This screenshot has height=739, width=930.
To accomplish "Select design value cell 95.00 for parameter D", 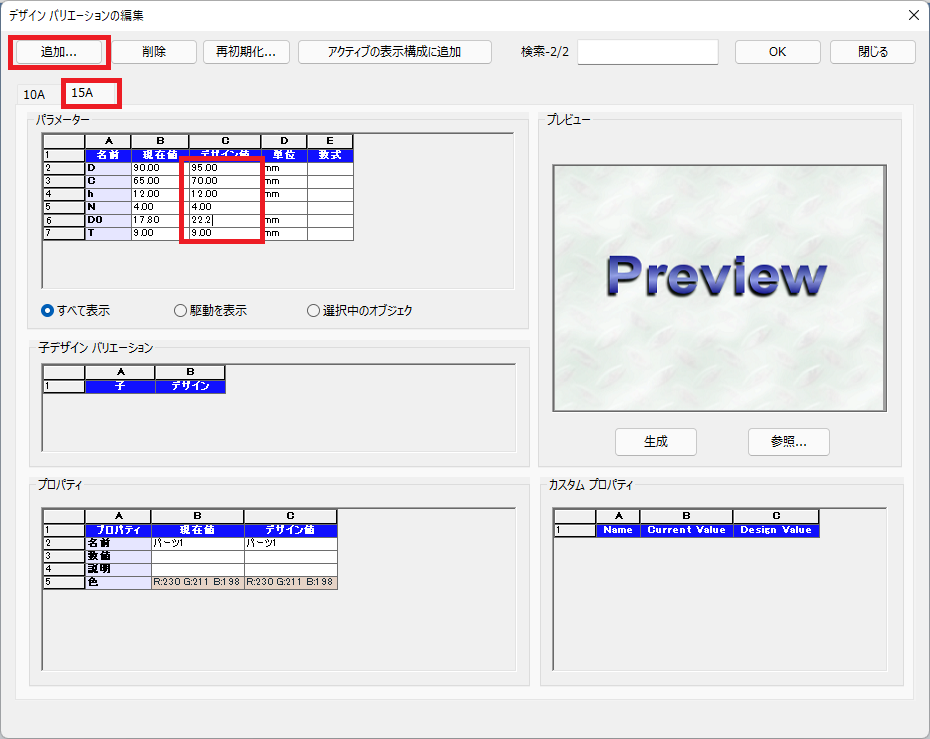I will (x=224, y=168).
